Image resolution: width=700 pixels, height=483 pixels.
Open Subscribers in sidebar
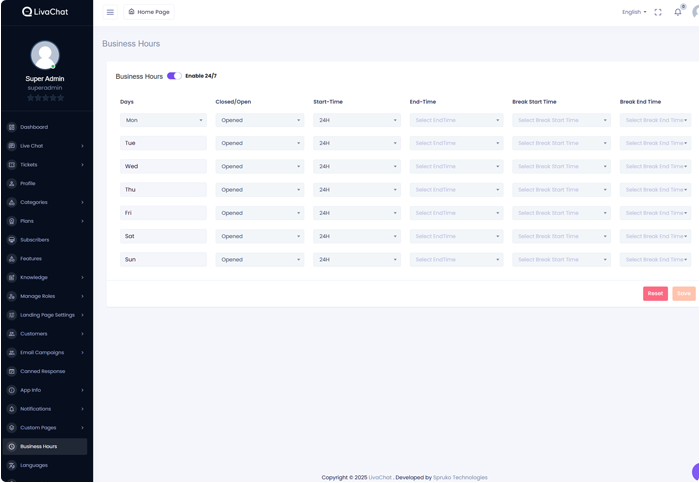[x=34, y=240]
